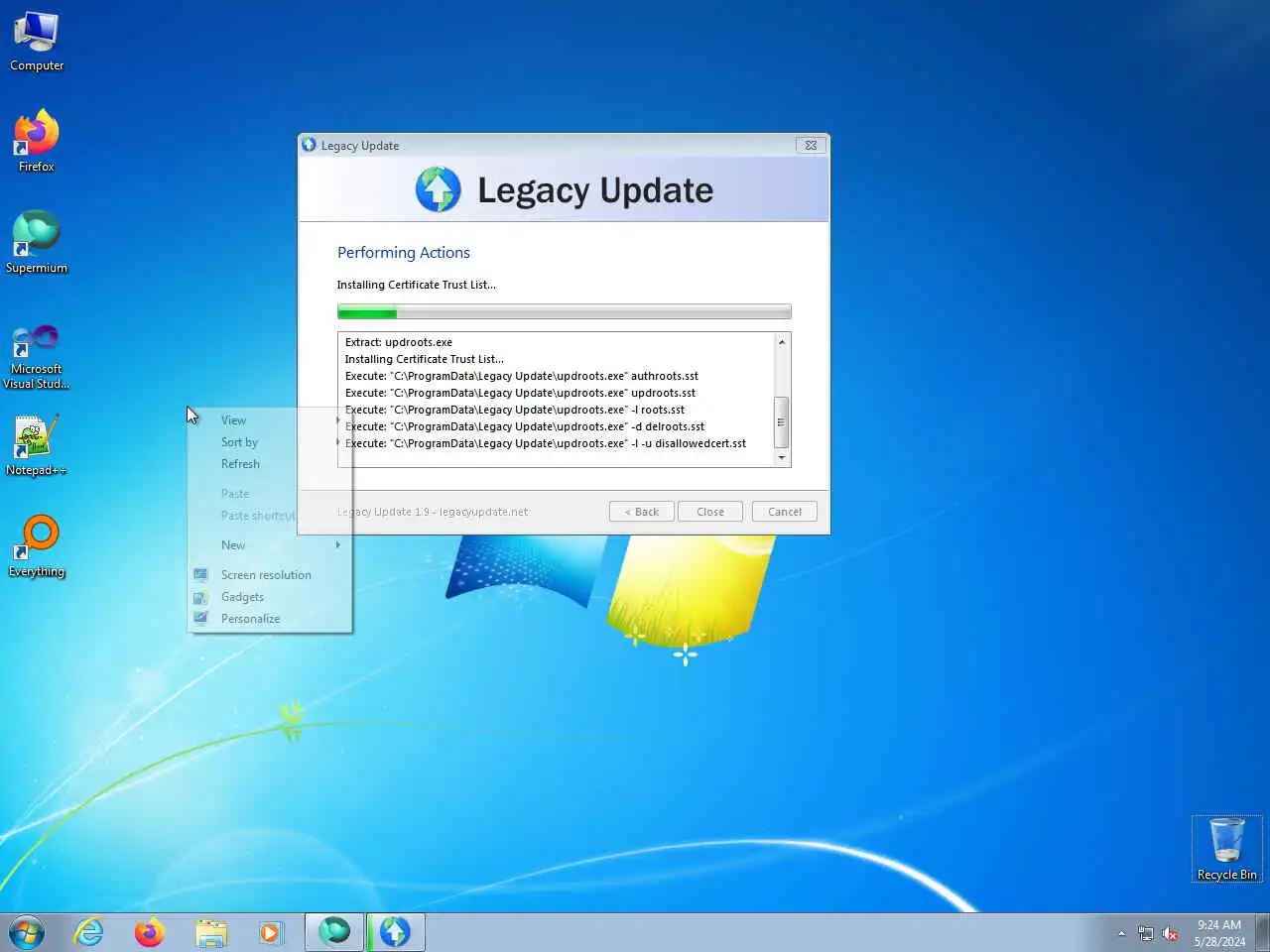Click the installation progress bar
This screenshot has height=952, width=1270.
click(x=564, y=312)
